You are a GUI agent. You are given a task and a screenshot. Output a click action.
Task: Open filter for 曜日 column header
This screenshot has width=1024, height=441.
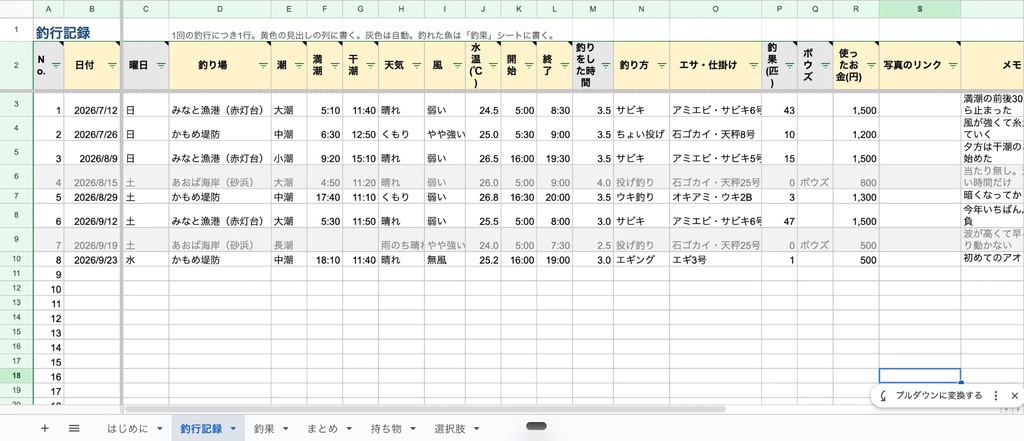click(161, 65)
